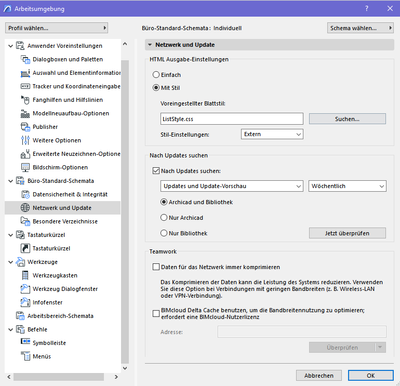
Task: Click the tree horizontal scrollbar right arrow
Action: click(116, 377)
